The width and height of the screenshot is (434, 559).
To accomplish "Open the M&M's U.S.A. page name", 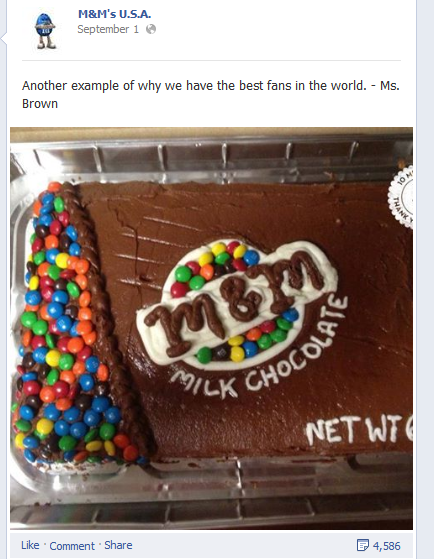I will click(x=114, y=14).
